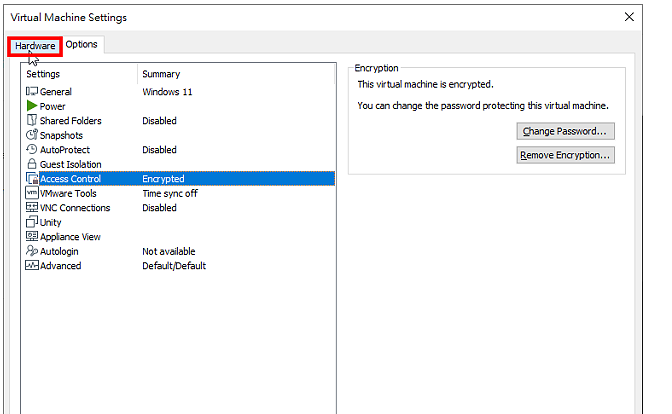Click the Appliance View icon
Image resolution: width=672 pixels, height=414 pixels.
click(x=32, y=236)
